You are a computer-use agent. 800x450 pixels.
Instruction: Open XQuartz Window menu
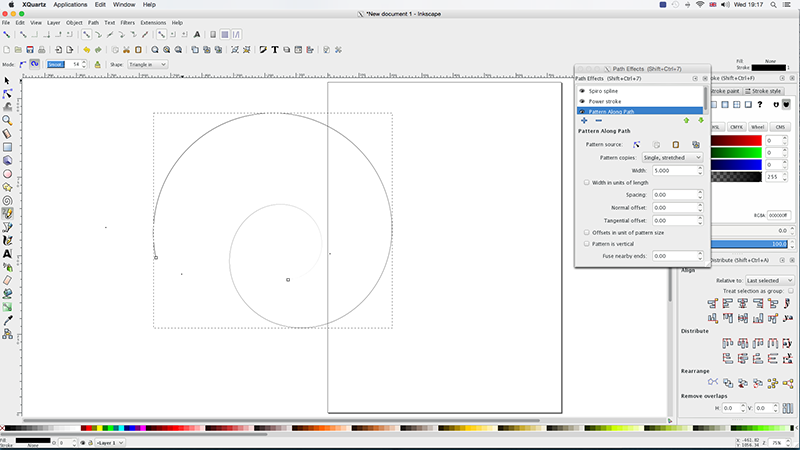coord(124,5)
